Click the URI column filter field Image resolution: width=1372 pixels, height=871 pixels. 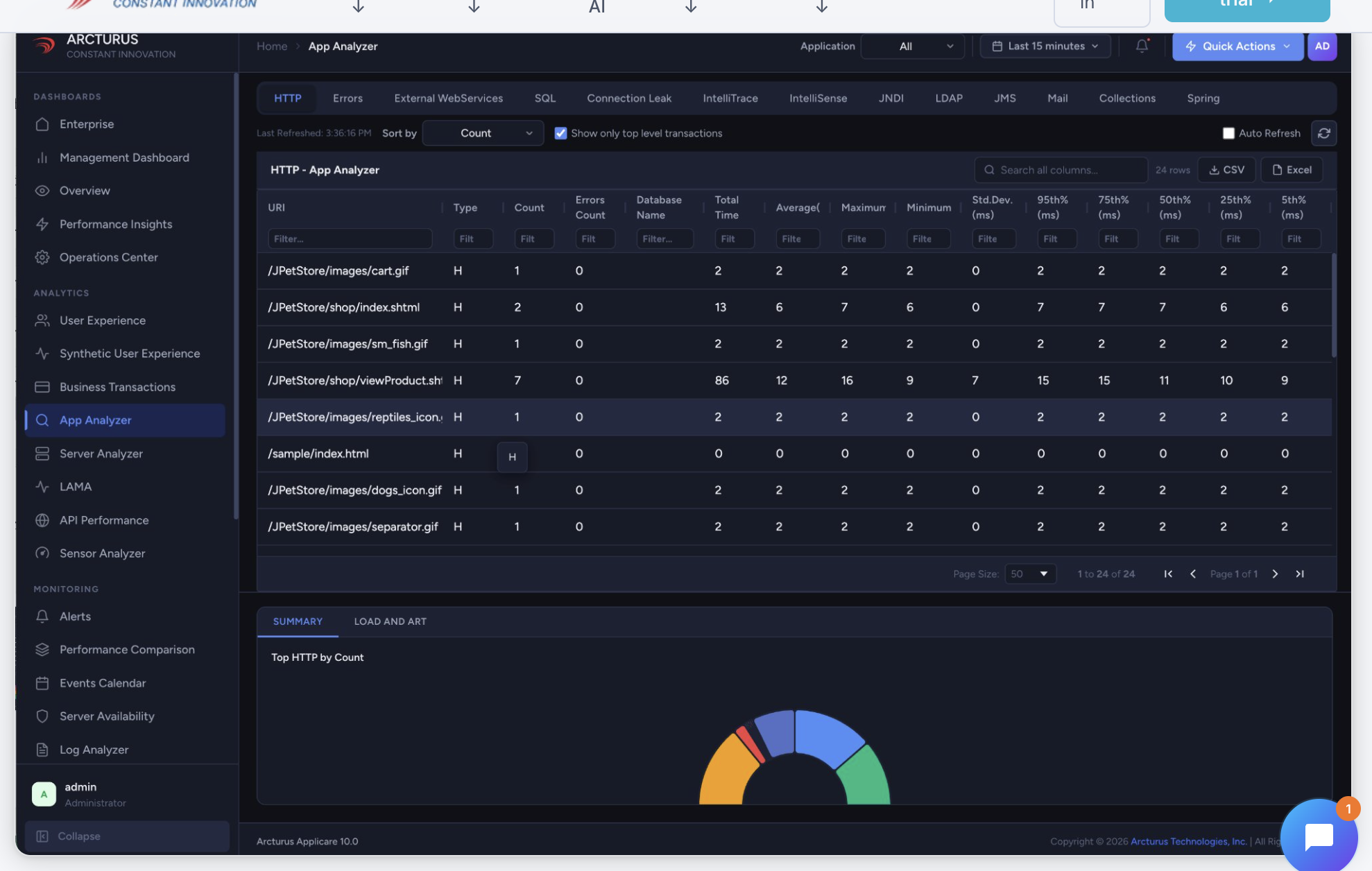[x=350, y=239]
